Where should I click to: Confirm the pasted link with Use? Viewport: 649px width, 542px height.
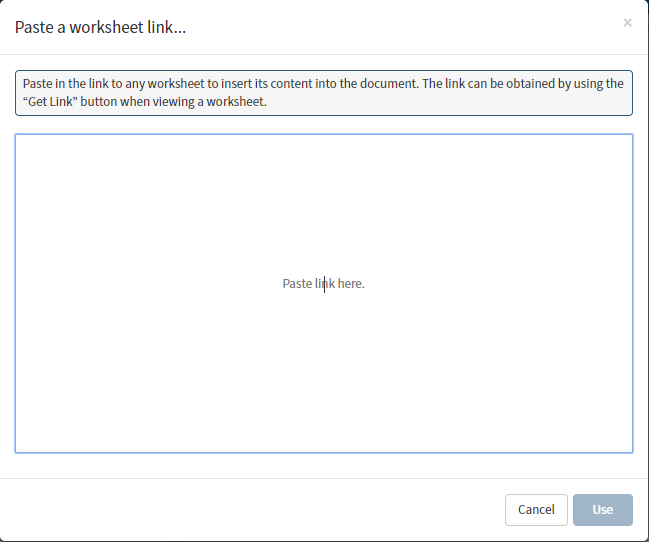(602, 509)
